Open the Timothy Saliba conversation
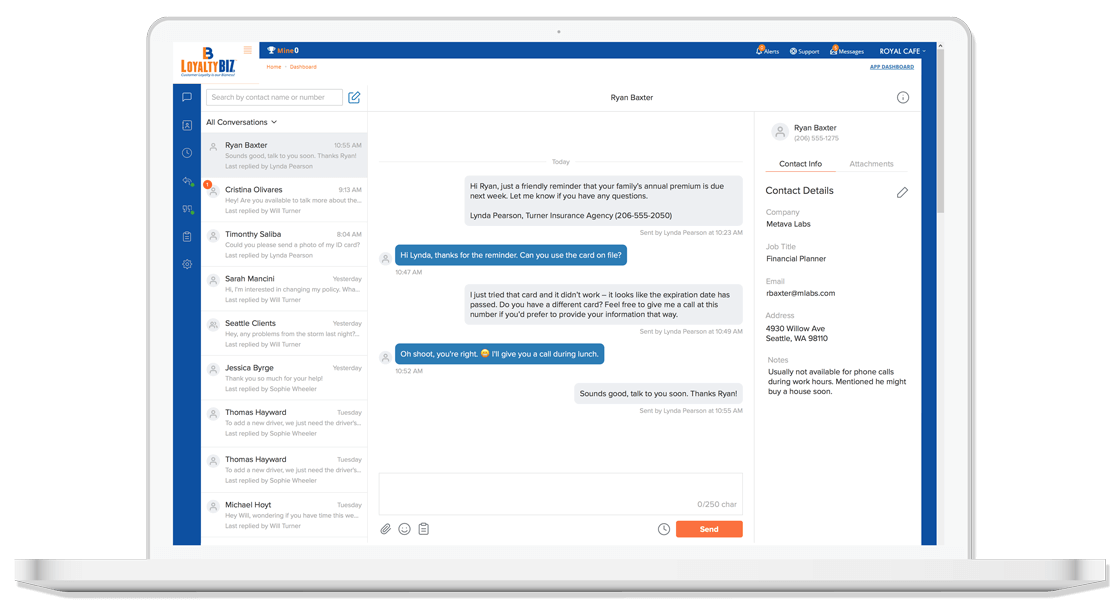 point(284,244)
